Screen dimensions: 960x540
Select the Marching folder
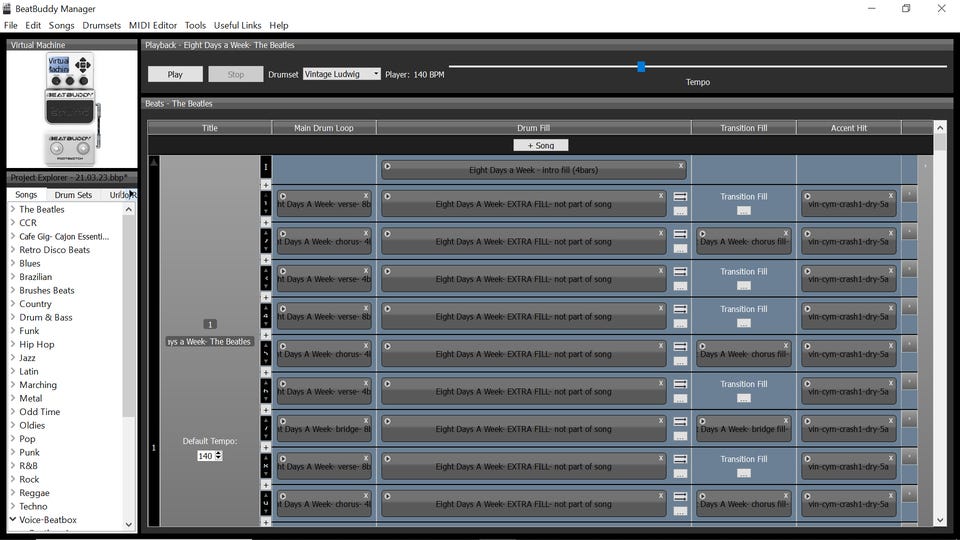point(37,384)
